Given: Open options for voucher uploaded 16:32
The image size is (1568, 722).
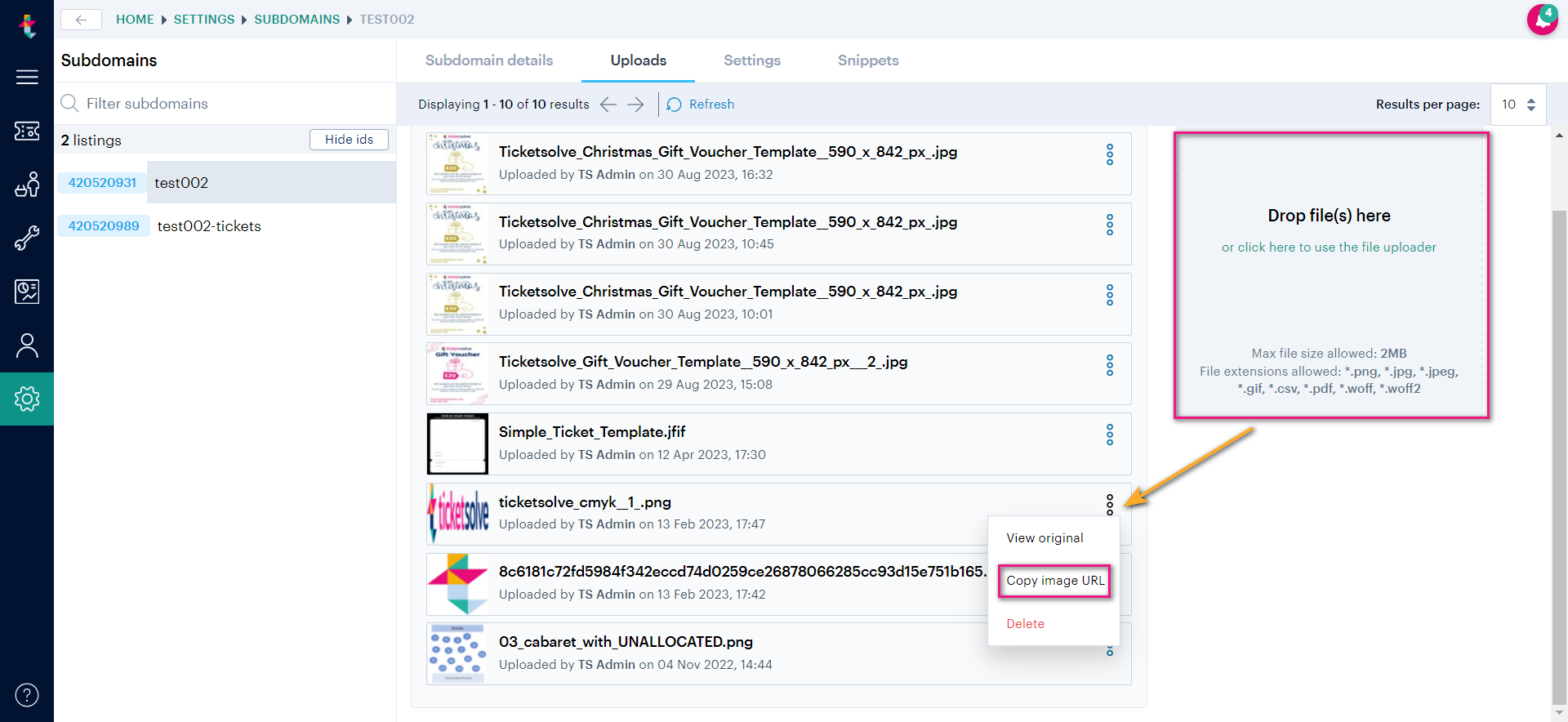Looking at the screenshot, I should (x=1110, y=154).
